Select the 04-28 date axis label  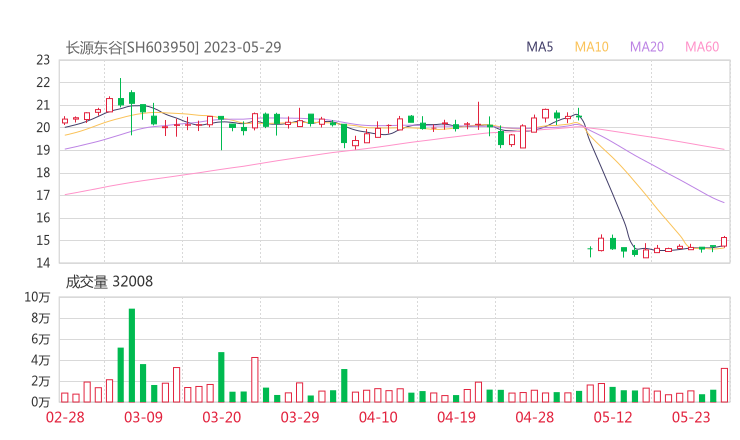click(x=535, y=417)
